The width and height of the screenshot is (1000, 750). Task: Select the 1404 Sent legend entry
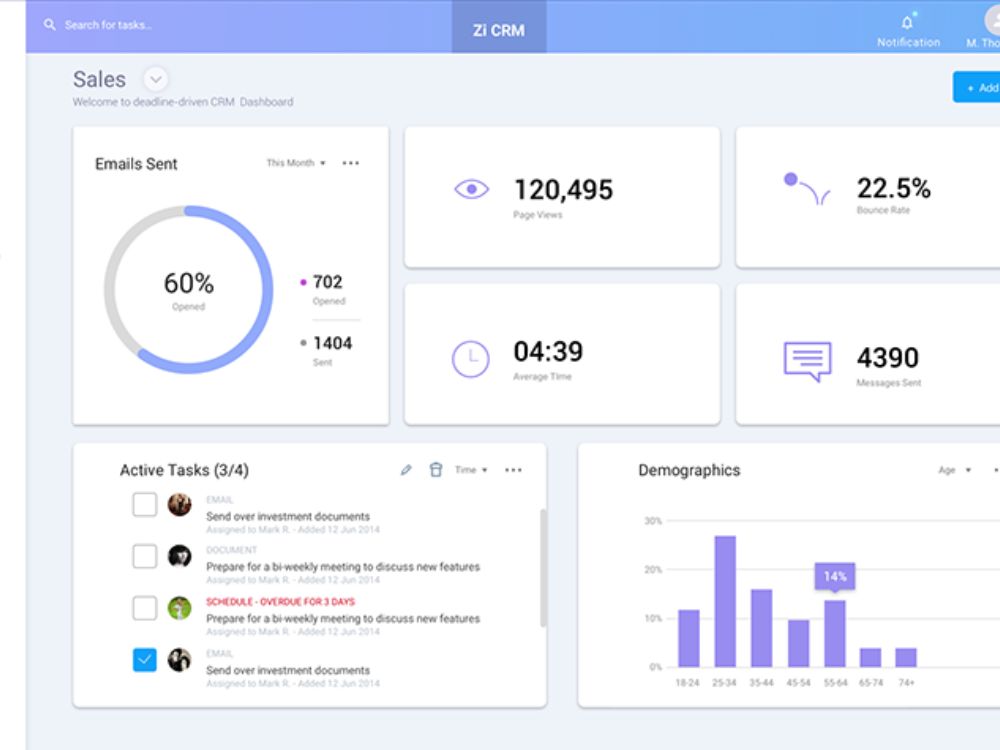coord(326,351)
